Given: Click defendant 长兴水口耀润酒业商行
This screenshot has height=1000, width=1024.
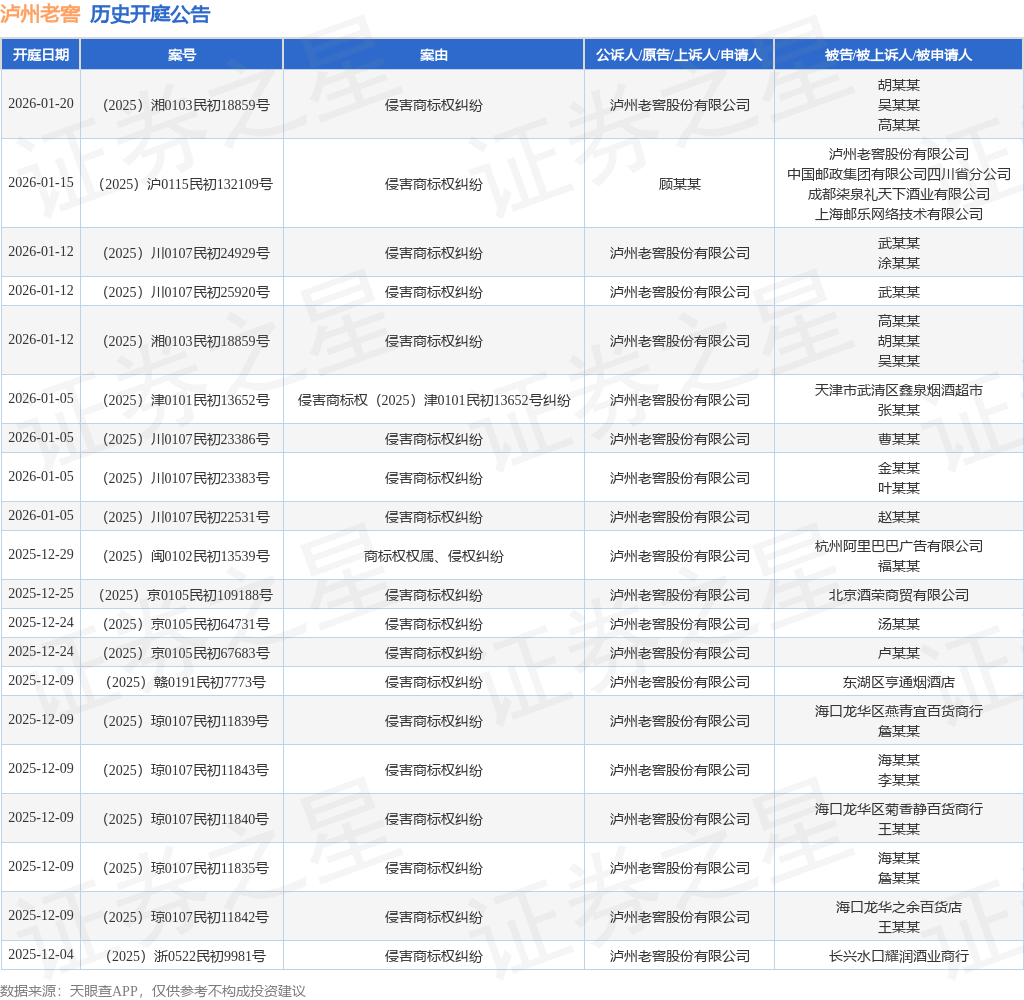Looking at the screenshot, I should click(x=899, y=956).
